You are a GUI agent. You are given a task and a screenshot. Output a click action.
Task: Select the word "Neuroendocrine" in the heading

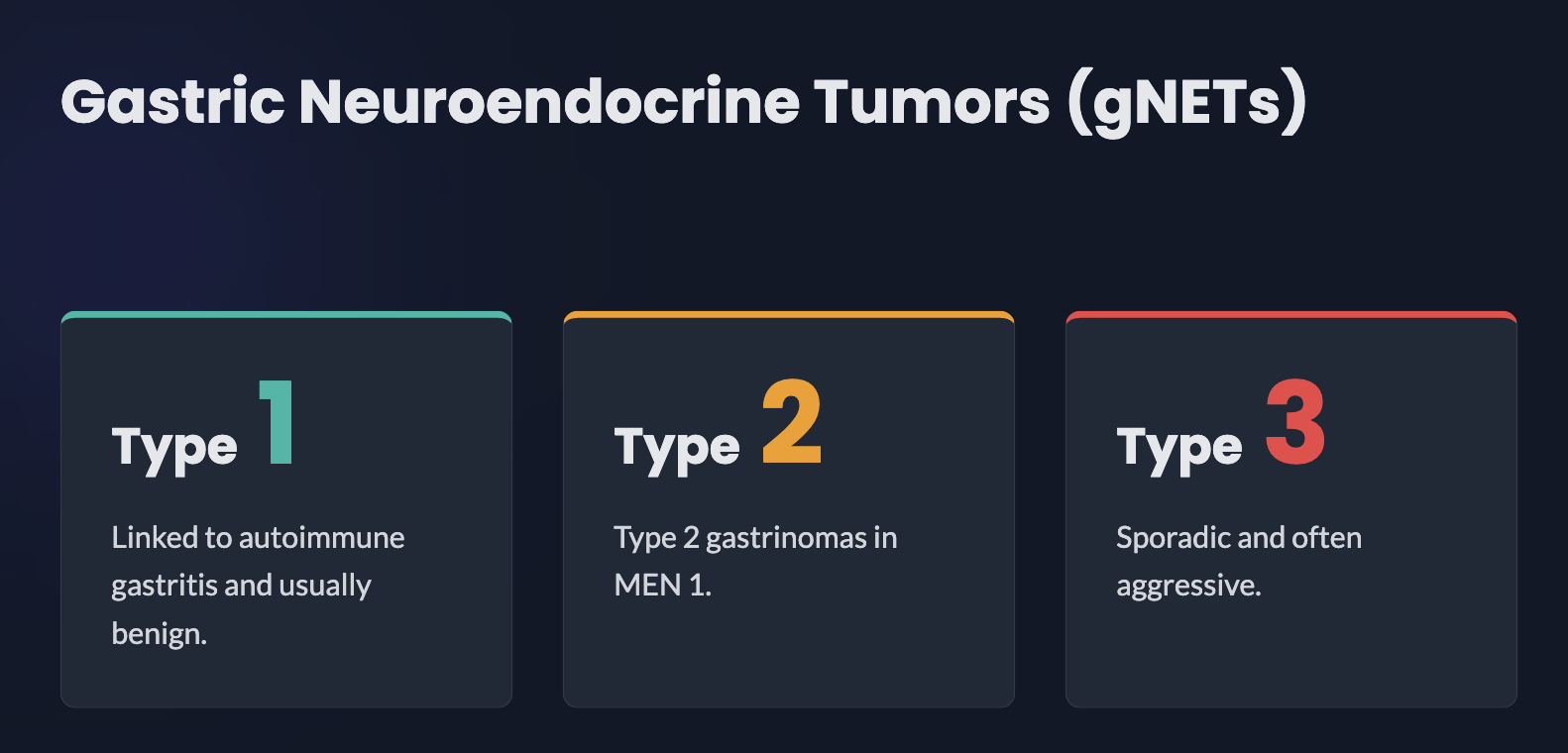pyautogui.click(x=549, y=102)
